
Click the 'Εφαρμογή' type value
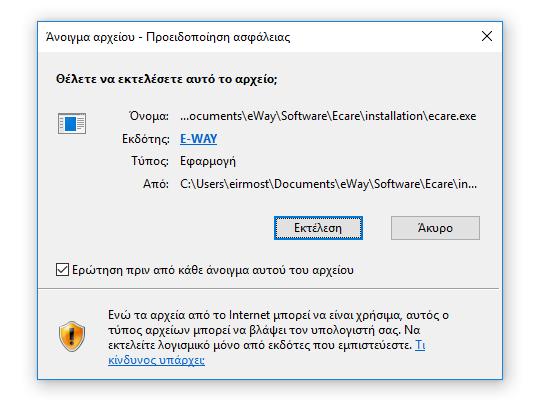208,161
